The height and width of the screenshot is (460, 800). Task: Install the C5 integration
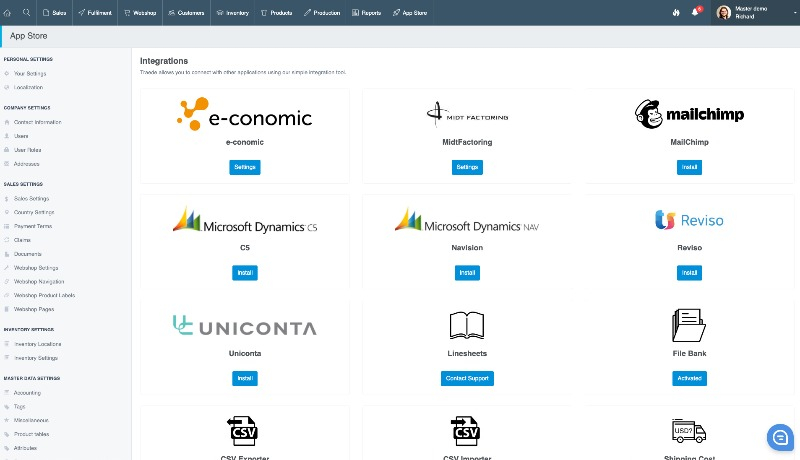245,273
